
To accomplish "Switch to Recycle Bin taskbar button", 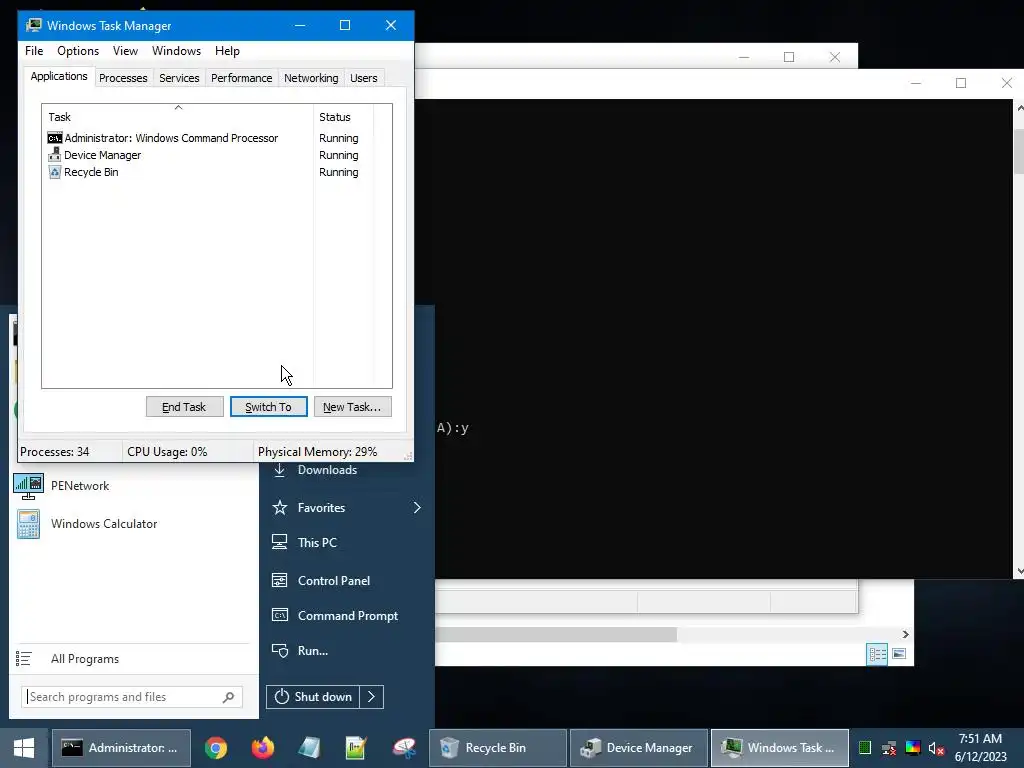I will [x=498, y=748].
